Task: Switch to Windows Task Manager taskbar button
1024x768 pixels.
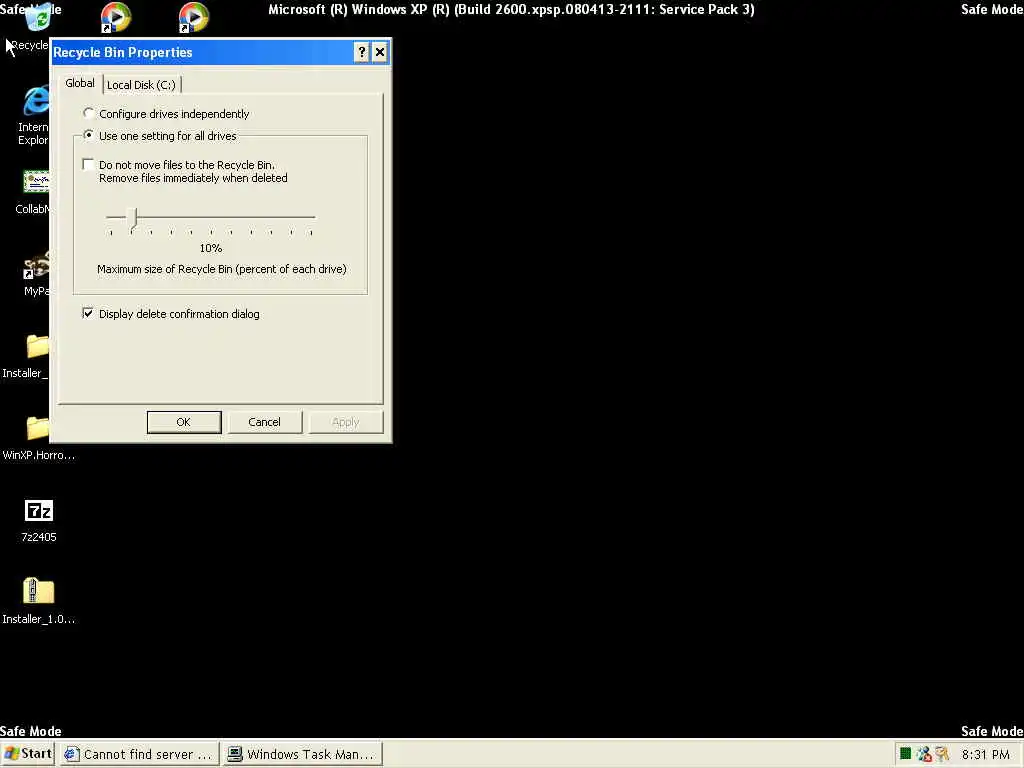Action: coord(302,754)
